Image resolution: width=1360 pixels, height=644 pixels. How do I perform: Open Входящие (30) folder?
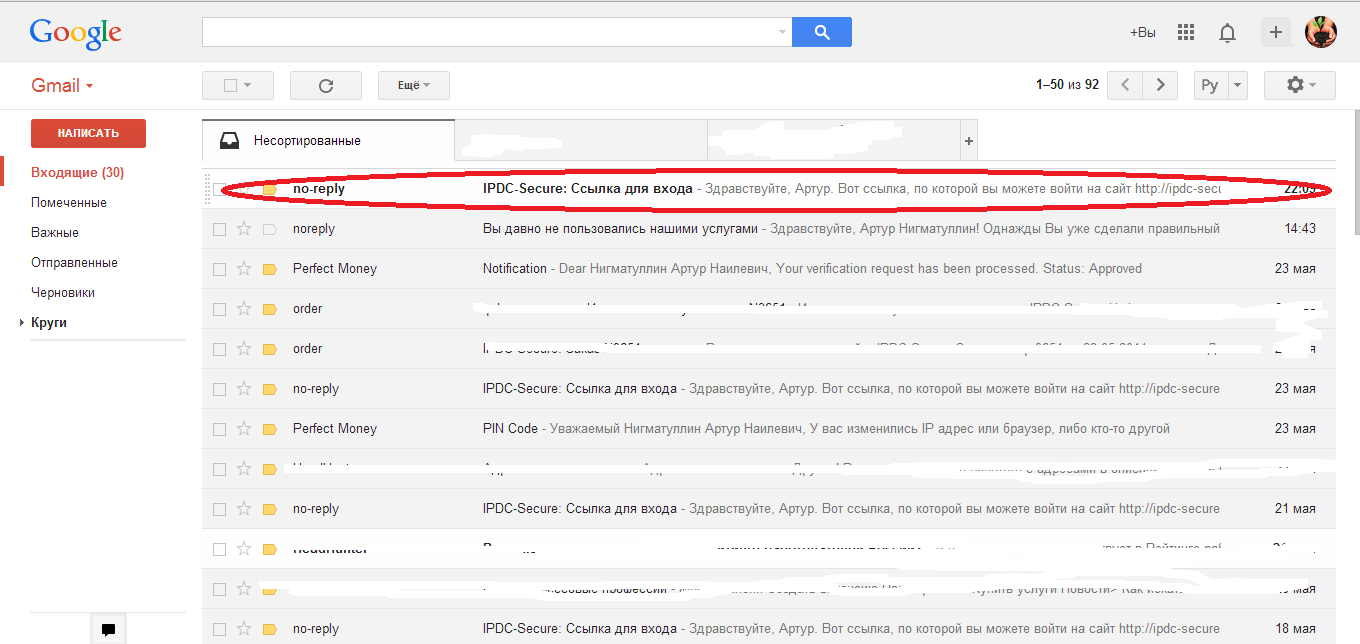pos(77,173)
